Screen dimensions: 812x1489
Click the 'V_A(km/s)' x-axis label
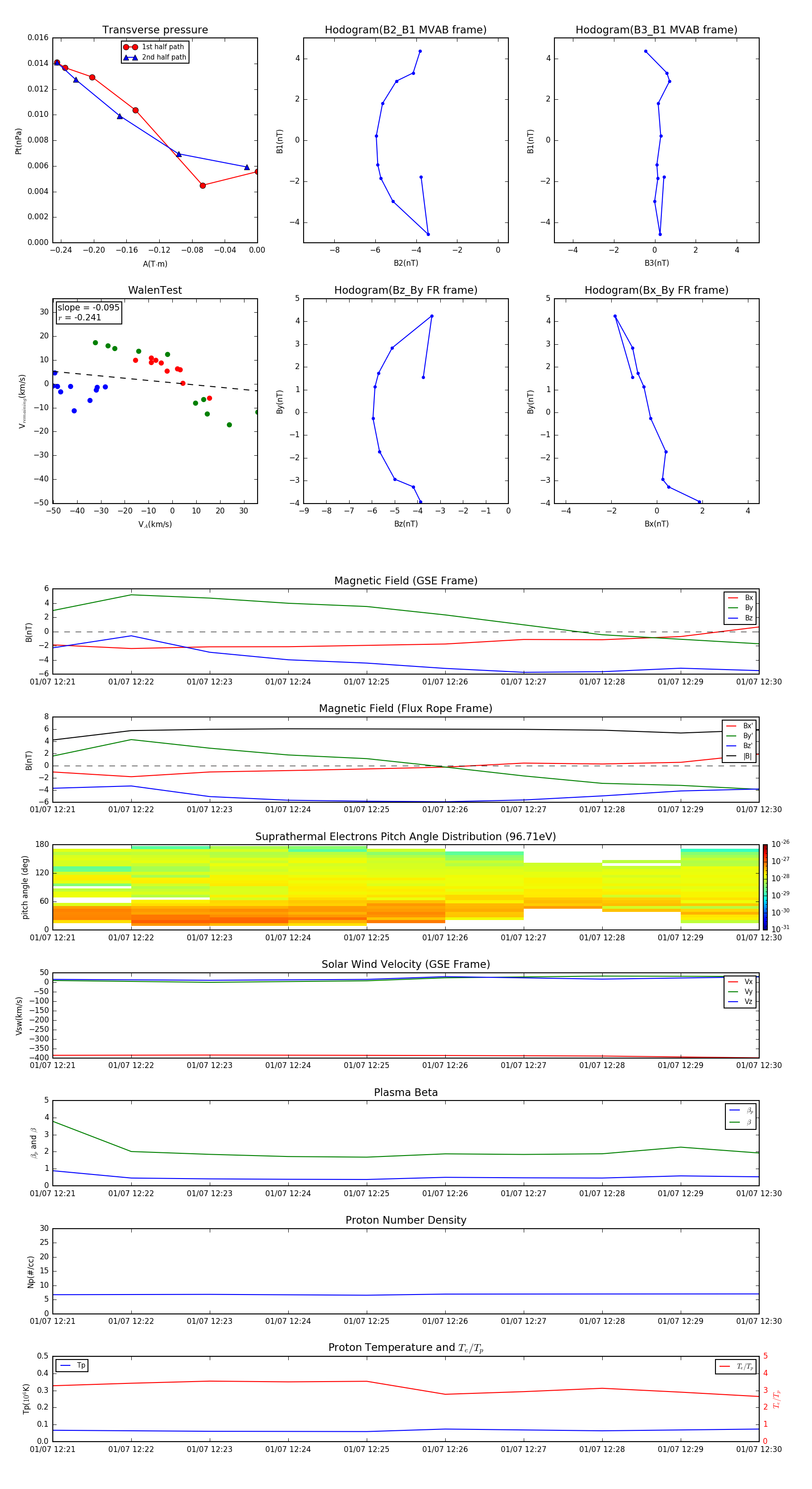click(155, 524)
